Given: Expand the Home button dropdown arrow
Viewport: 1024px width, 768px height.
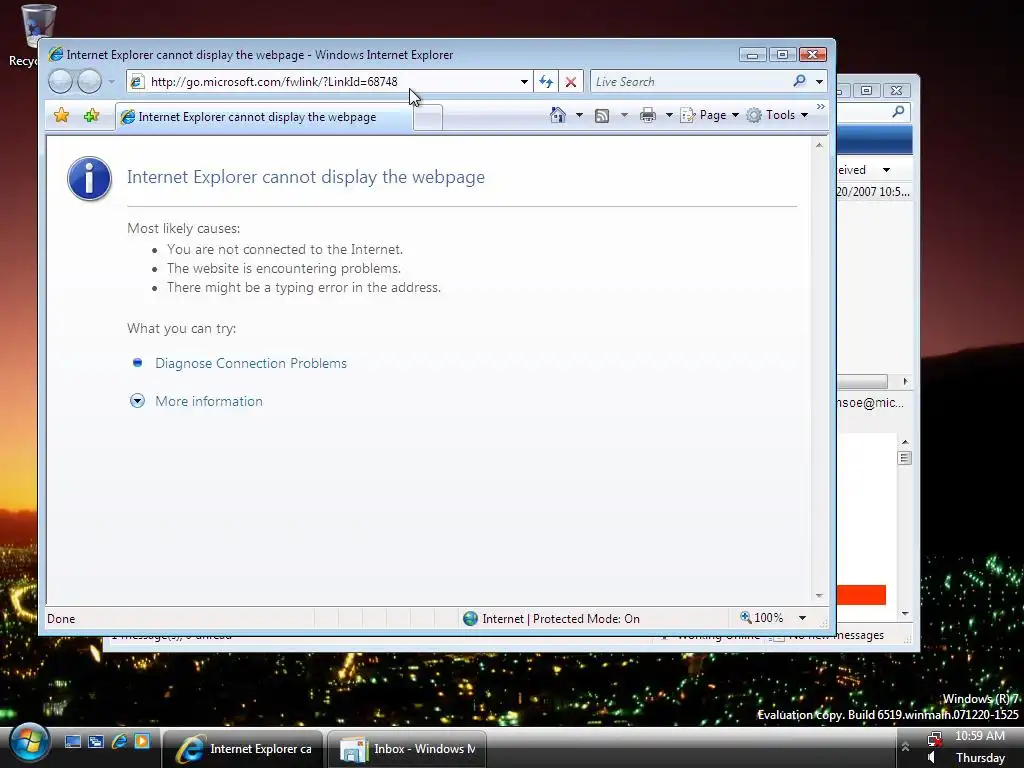Looking at the screenshot, I should tap(579, 115).
